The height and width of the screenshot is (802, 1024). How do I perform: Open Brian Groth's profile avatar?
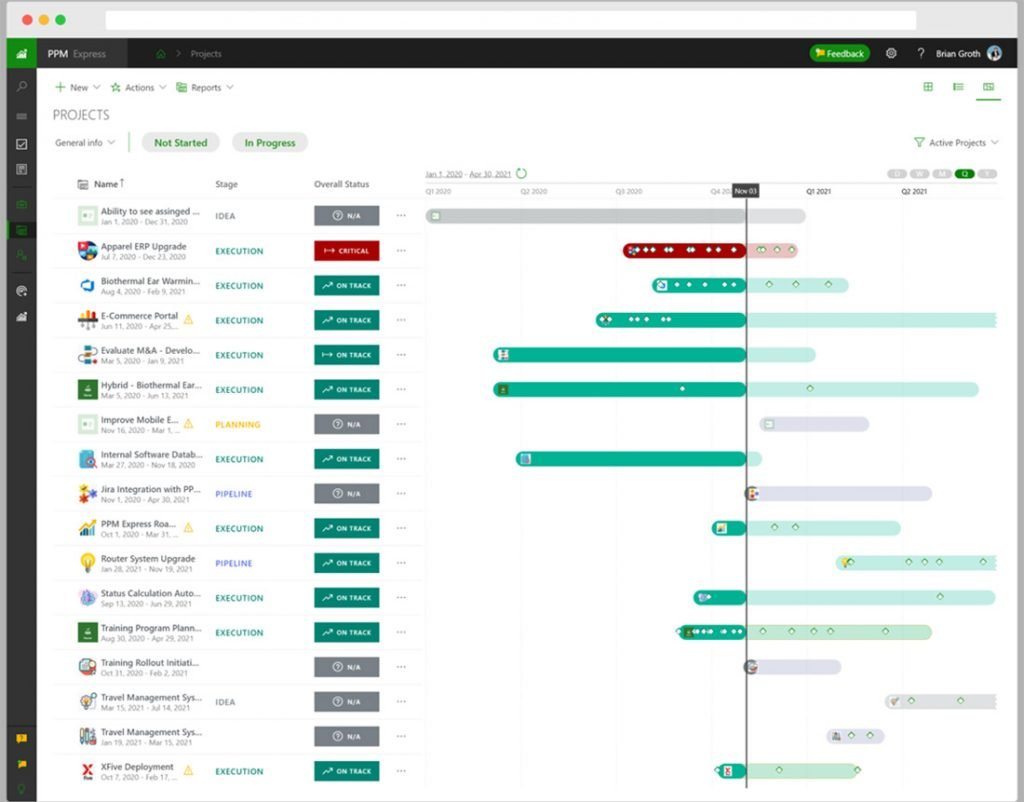[994, 54]
